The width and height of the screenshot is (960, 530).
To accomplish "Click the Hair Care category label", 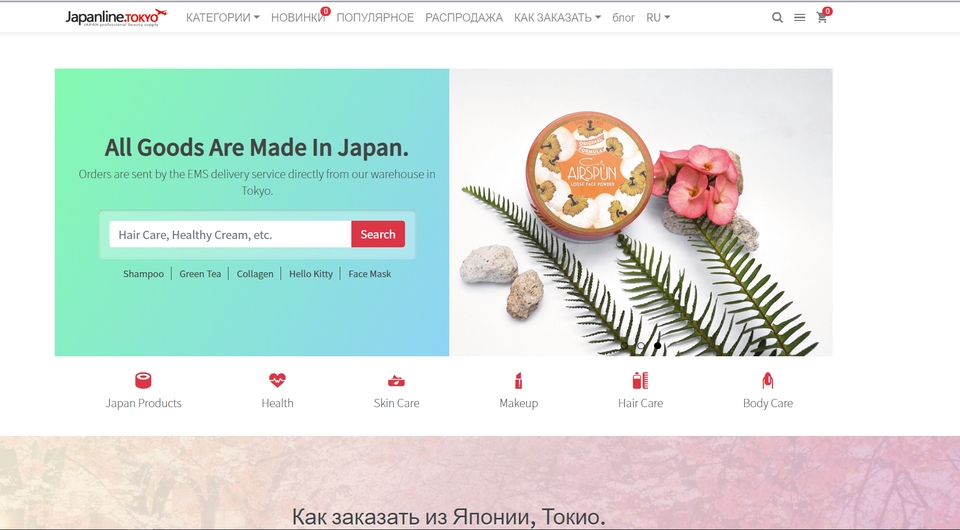I will (640, 403).
